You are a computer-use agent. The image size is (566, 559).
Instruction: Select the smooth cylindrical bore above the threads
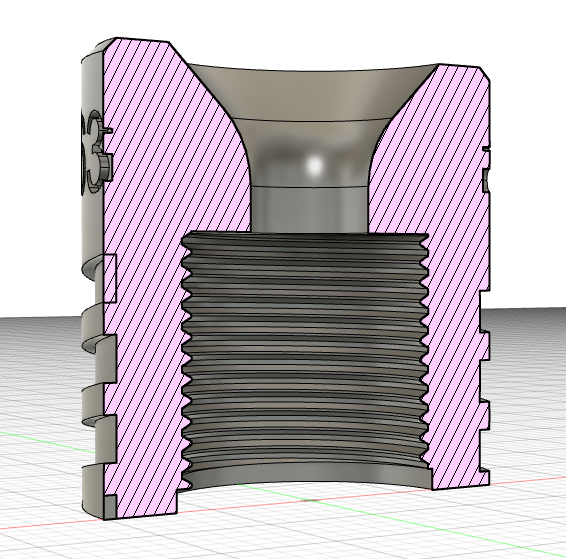click(309, 209)
